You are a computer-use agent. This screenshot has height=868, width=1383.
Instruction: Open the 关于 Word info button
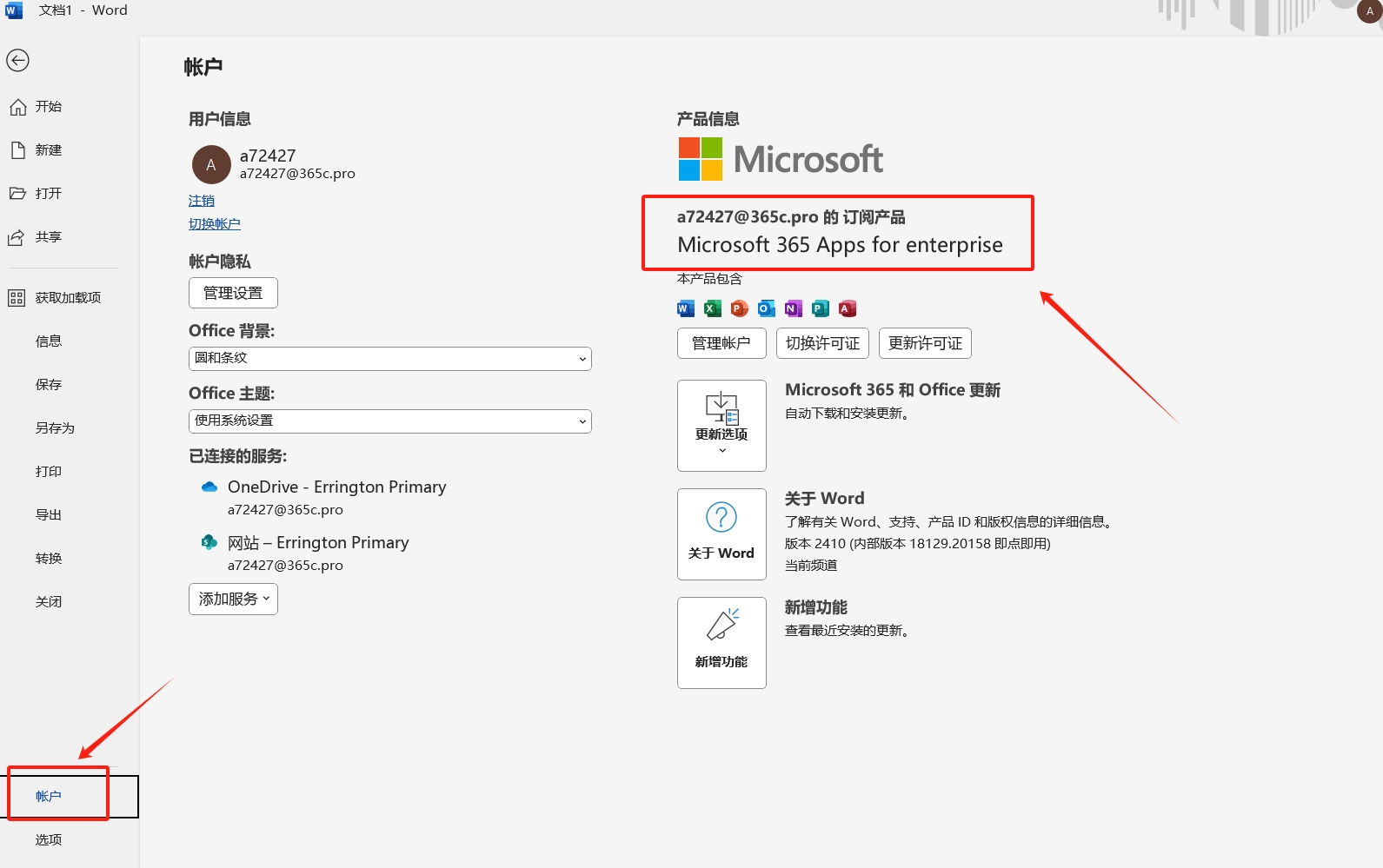(721, 534)
